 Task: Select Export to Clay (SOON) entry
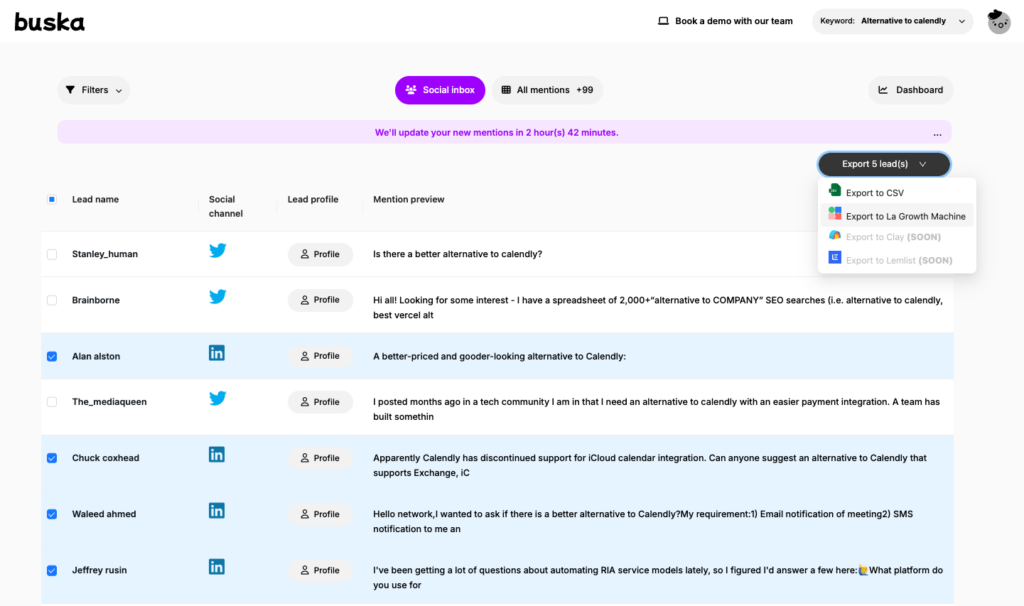click(x=897, y=237)
